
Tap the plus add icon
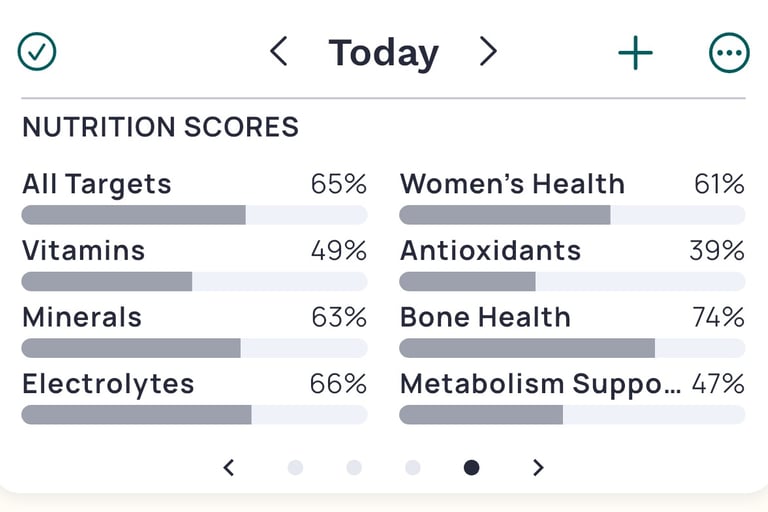tap(635, 53)
